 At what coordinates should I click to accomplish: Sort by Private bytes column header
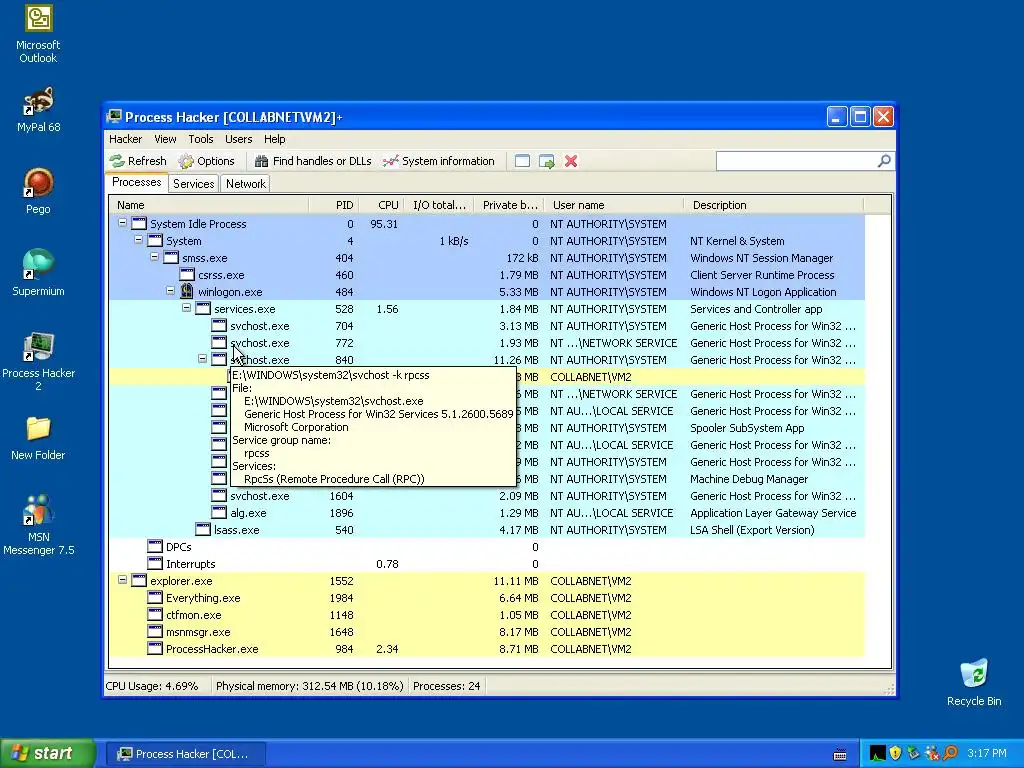click(509, 205)
